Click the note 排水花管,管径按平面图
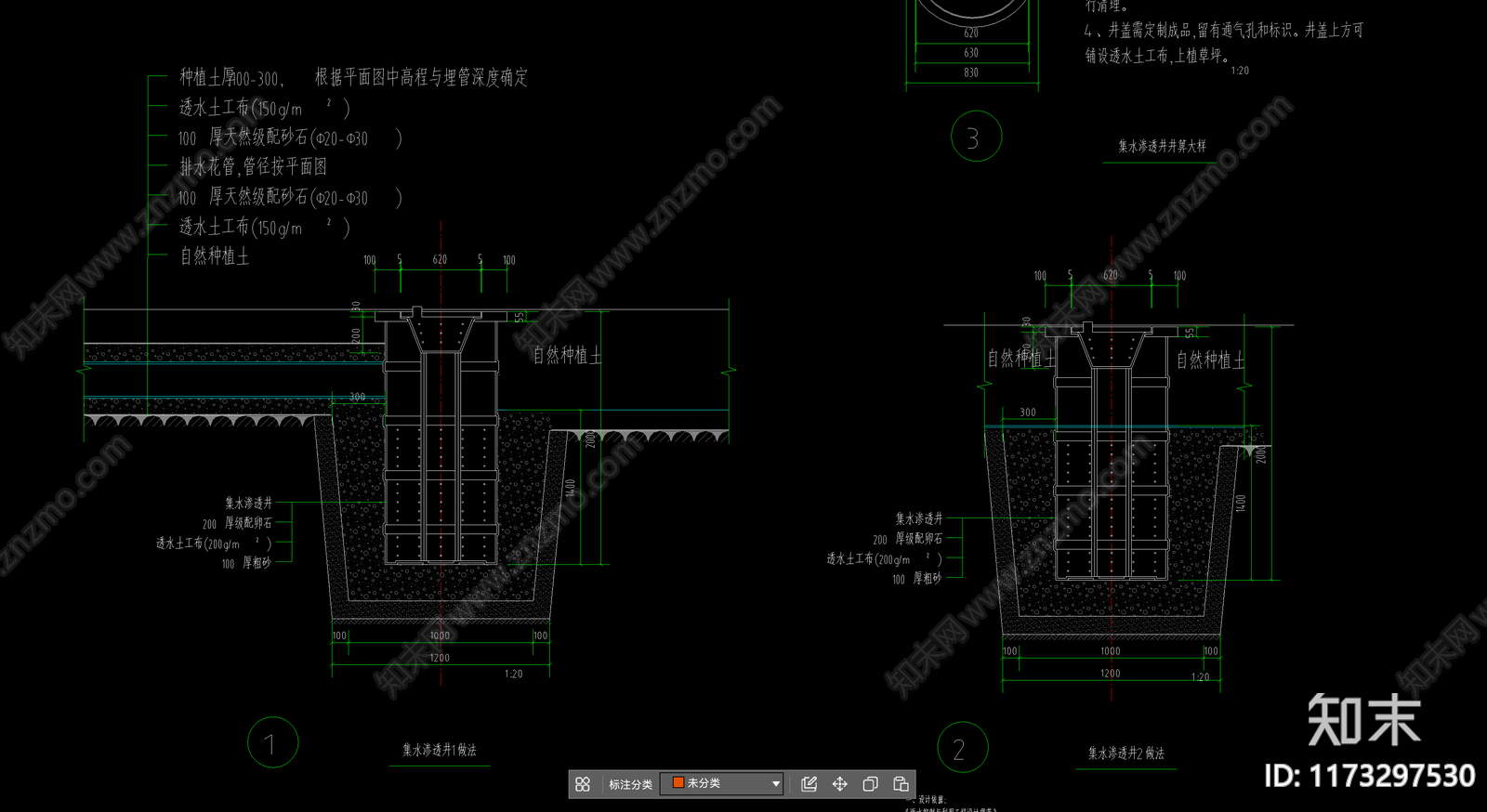This screenshot has width=1487, height=812. [x=253, y=166]
